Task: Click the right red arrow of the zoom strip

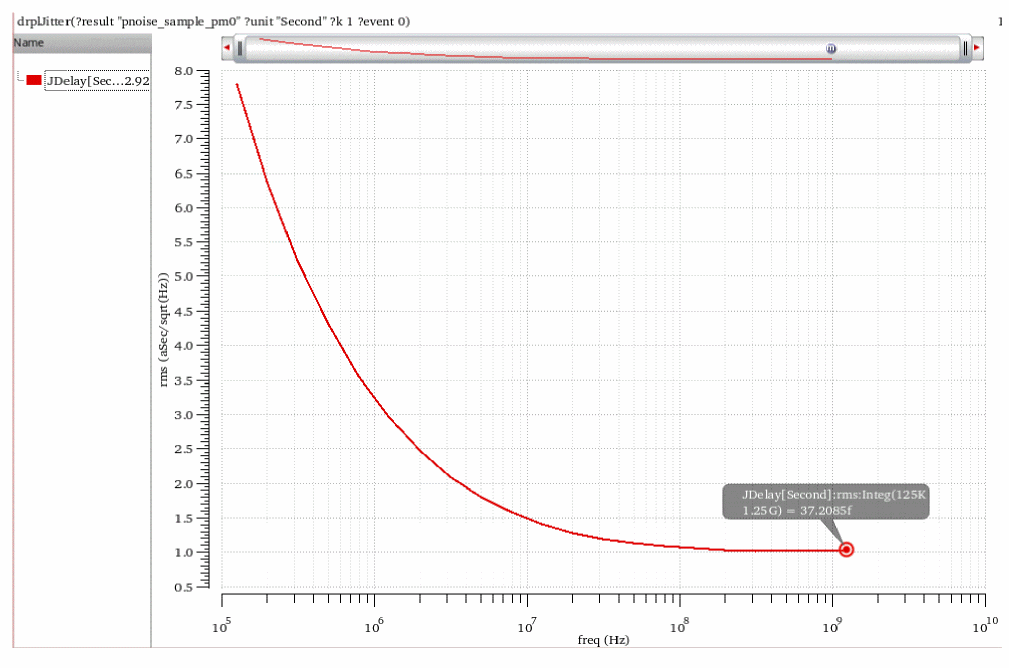Action: coord(977,48)
